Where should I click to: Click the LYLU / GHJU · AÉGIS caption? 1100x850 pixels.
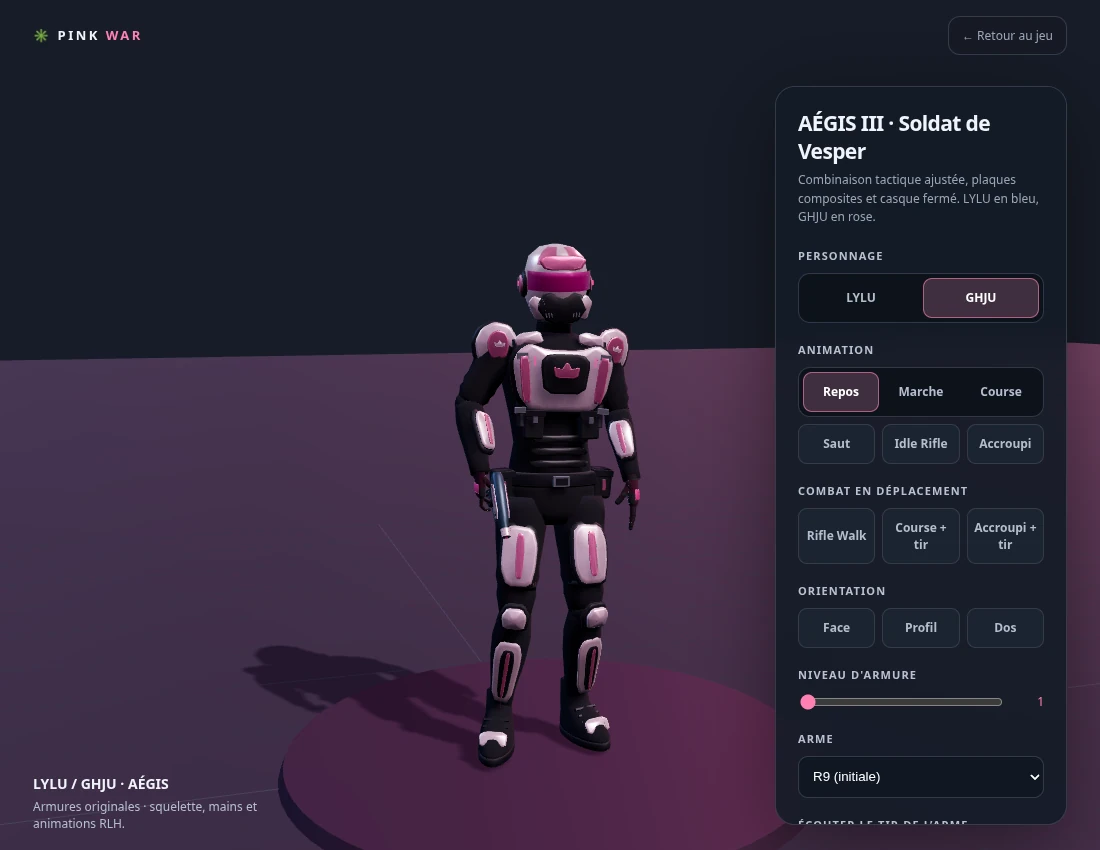point(101,784)
